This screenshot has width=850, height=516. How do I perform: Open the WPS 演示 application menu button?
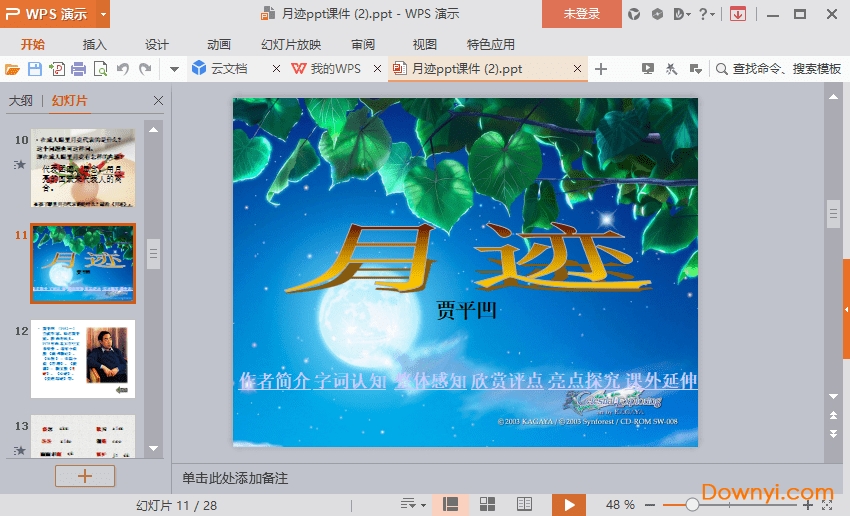(x=48, y=14)
